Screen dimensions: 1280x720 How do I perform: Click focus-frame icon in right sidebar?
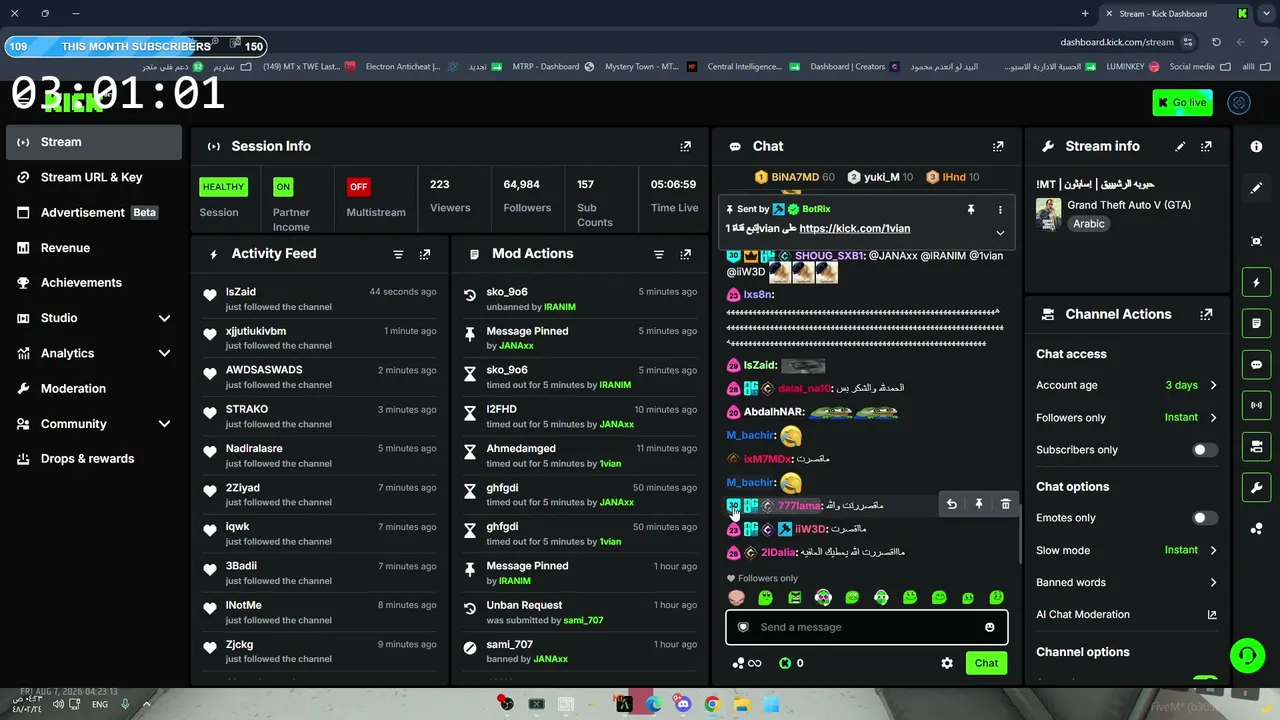tap(1257, 241)
